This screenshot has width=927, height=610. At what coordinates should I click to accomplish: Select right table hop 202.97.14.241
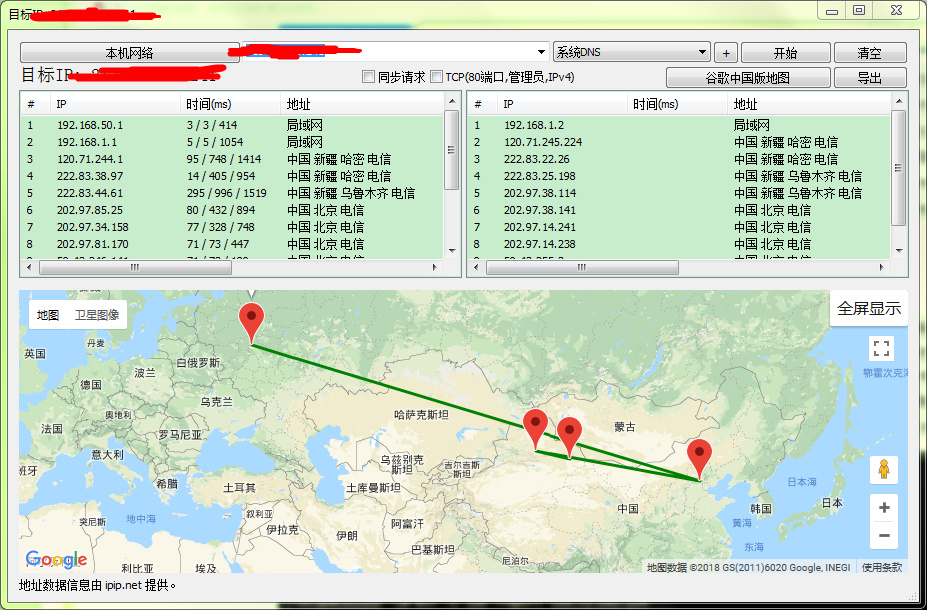coord(679,227)
